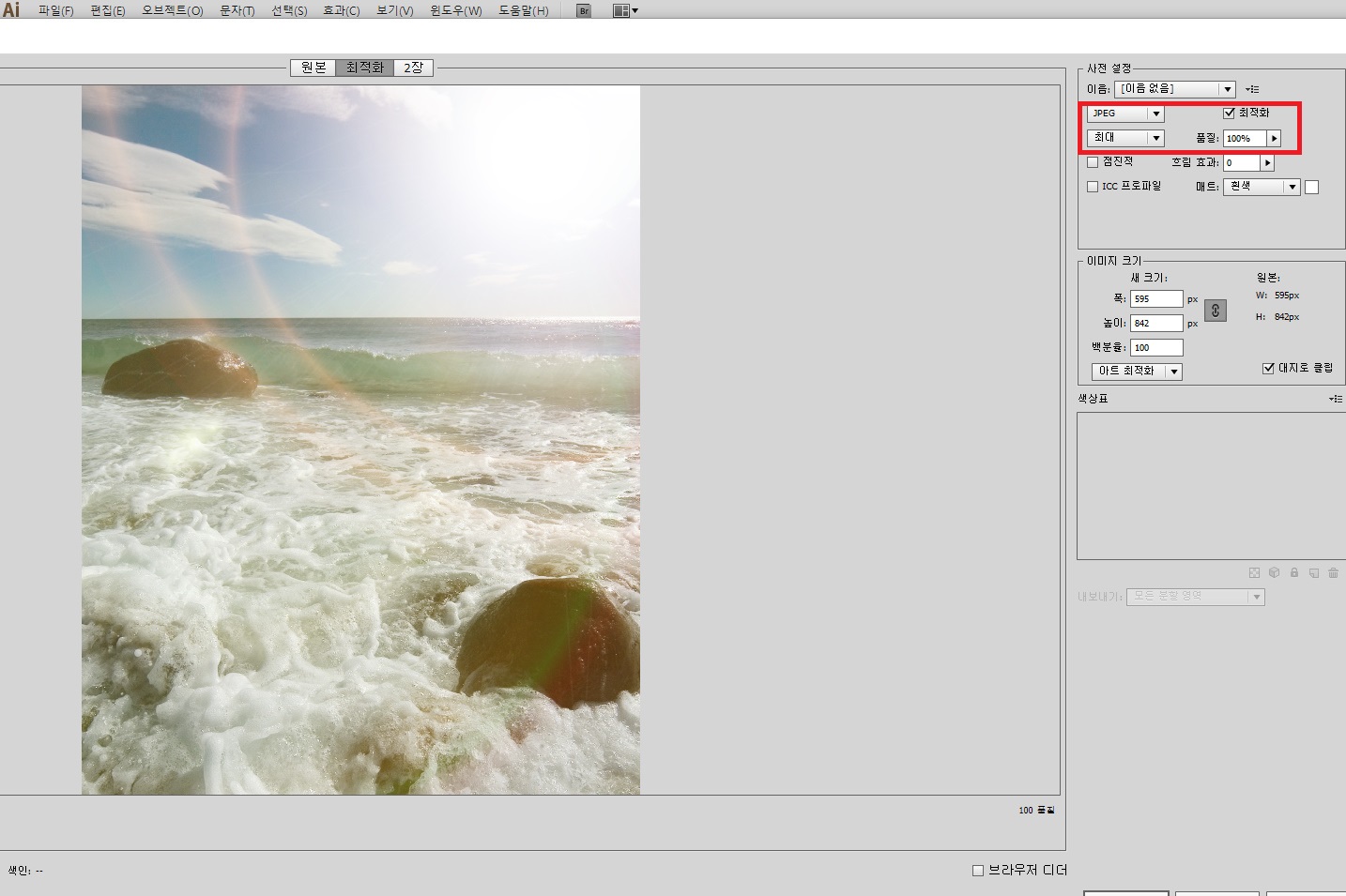Viewport: 1346px width, 896px height.
Task: Open the 최대 quality preset dropdown
Action: (x=1125, y=138)
